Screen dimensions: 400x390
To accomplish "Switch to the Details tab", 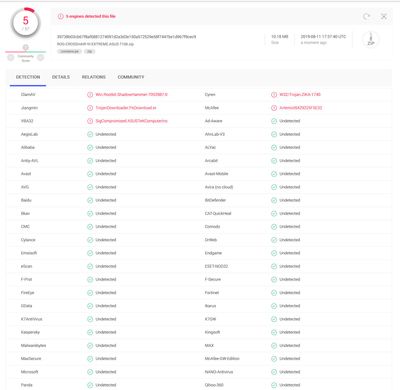I will pos(61,77).
